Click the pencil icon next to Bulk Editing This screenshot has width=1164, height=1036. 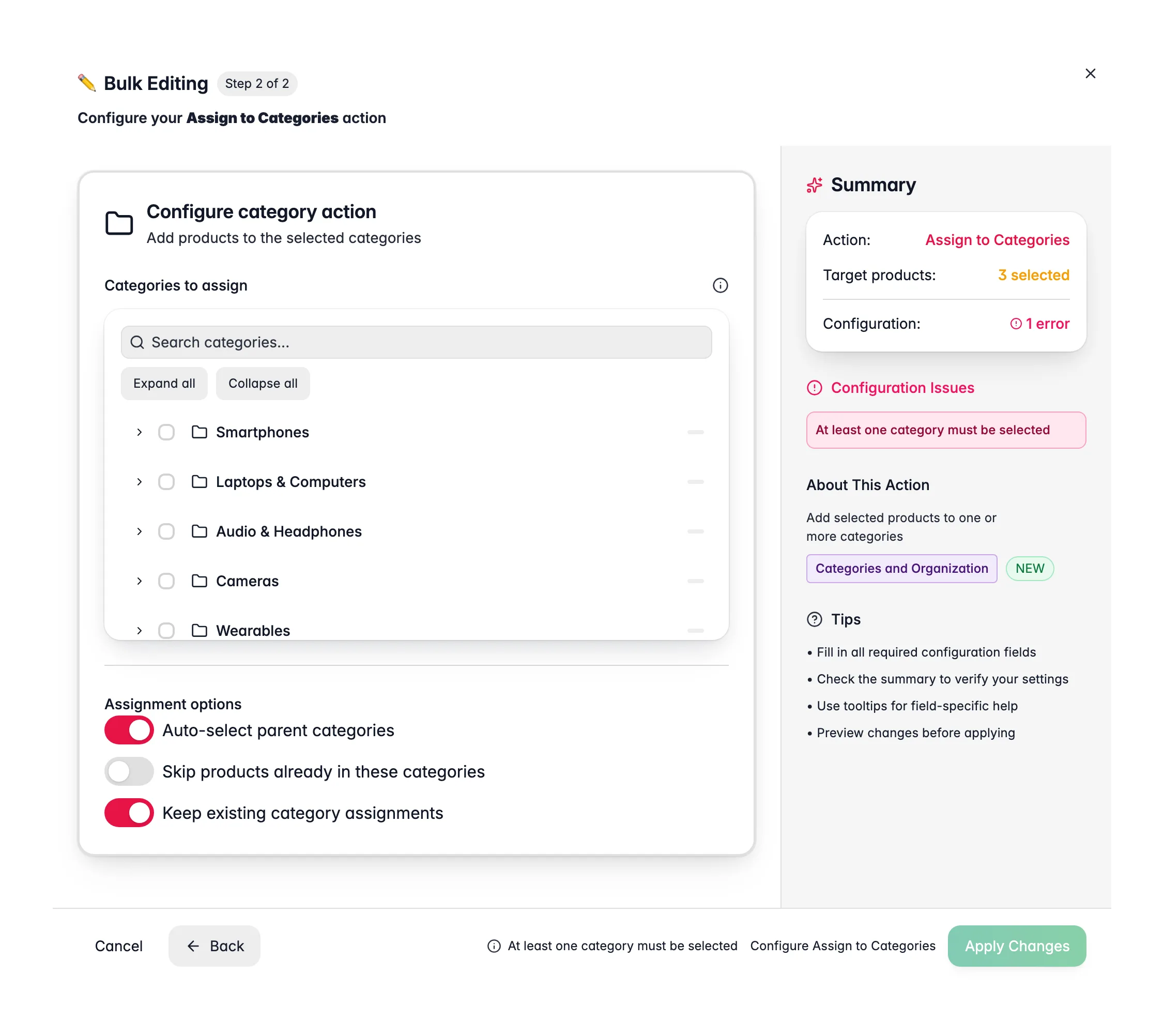[x=86, y=83]
